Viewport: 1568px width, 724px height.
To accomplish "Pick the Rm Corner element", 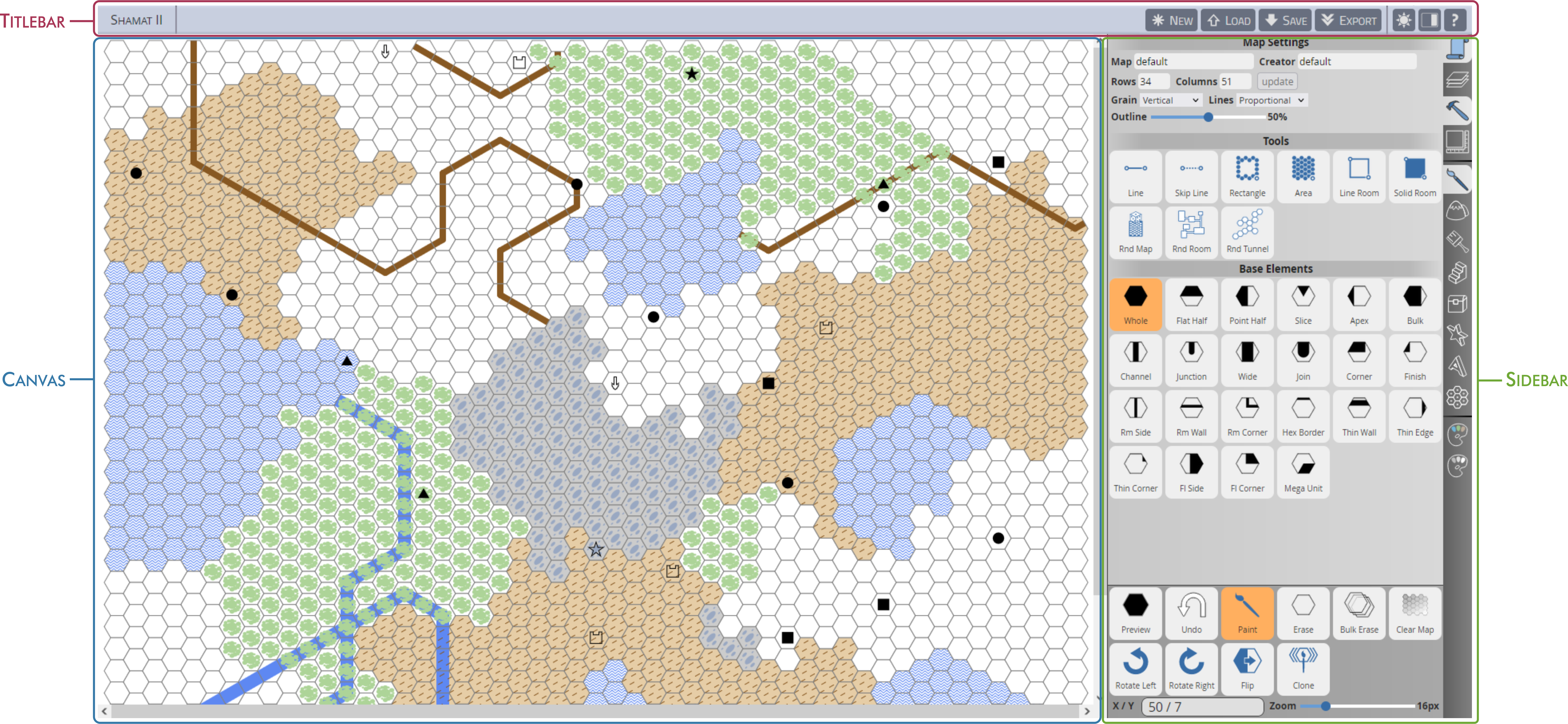I will pos(1247,416).
